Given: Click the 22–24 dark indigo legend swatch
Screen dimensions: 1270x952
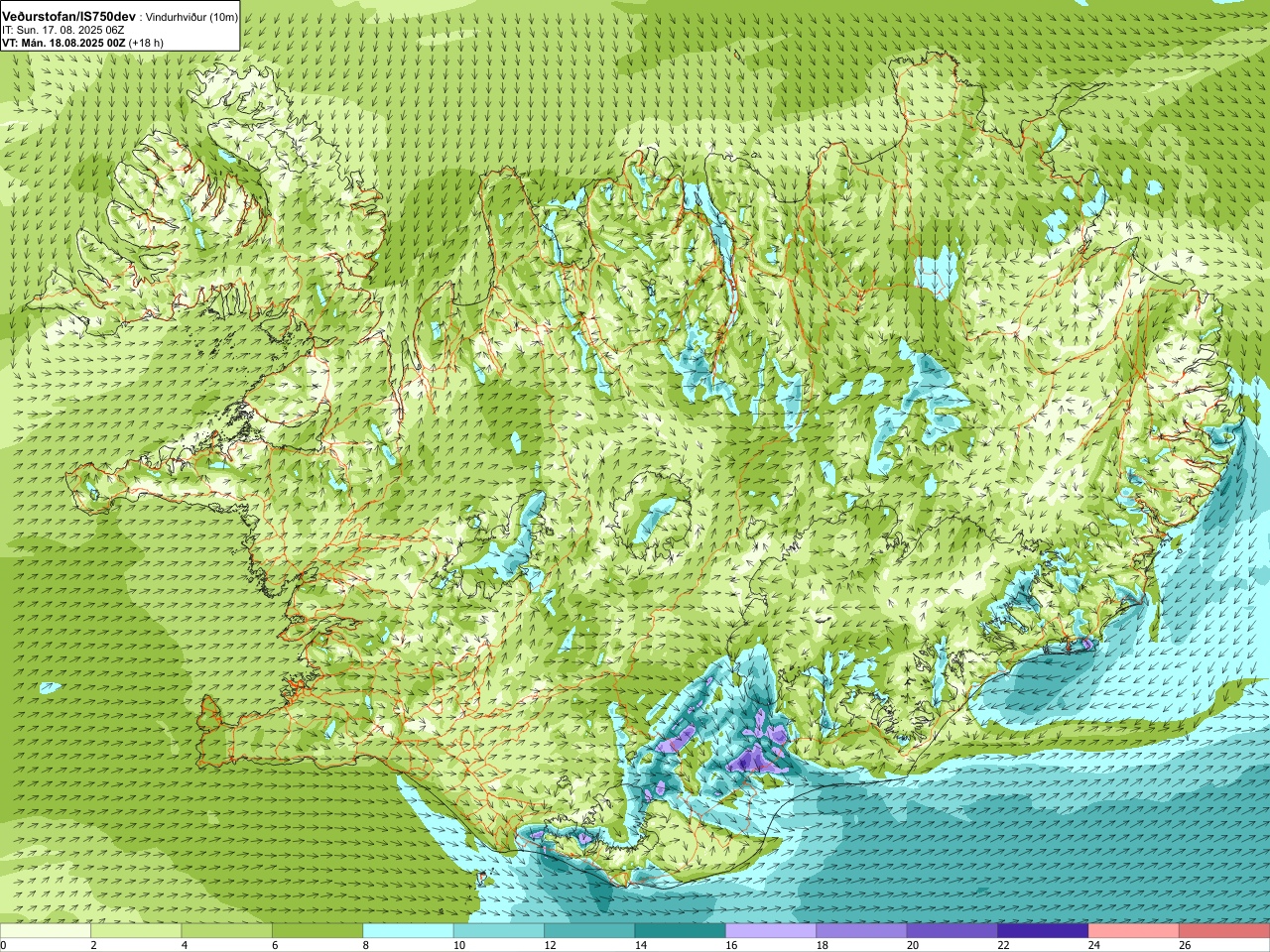Looking at the screenshot, I should (x=1043, y=931).
